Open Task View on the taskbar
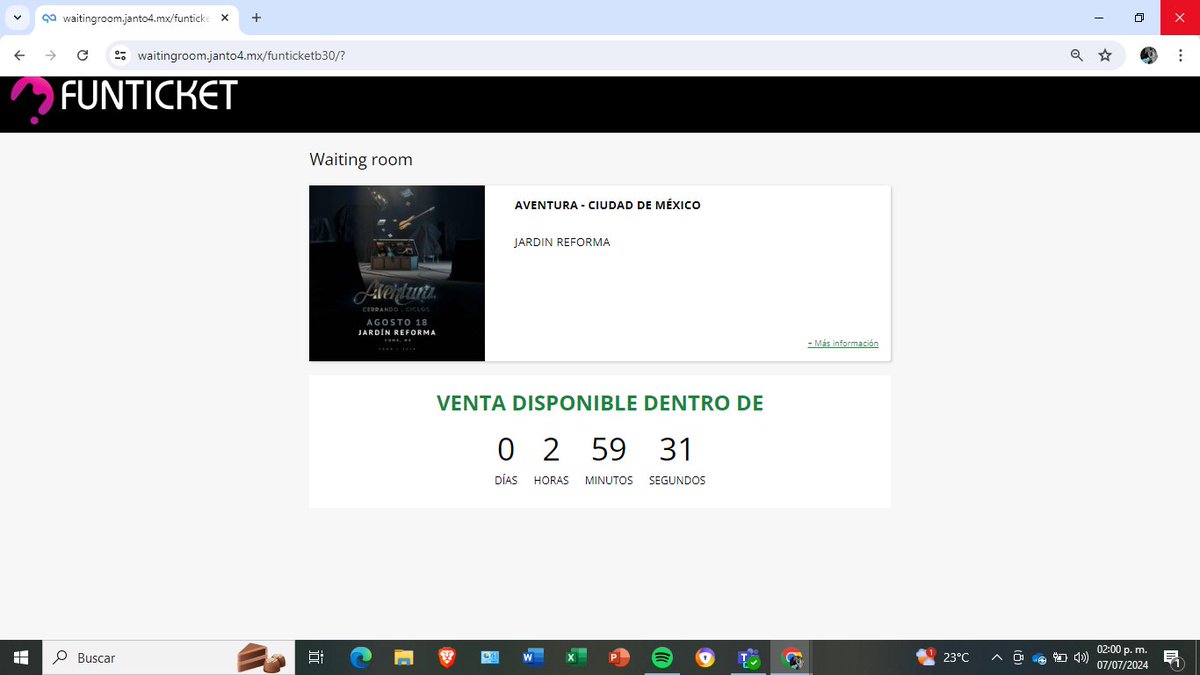Viewport: 1200px width, 675px height. click(x=316, y=657)
